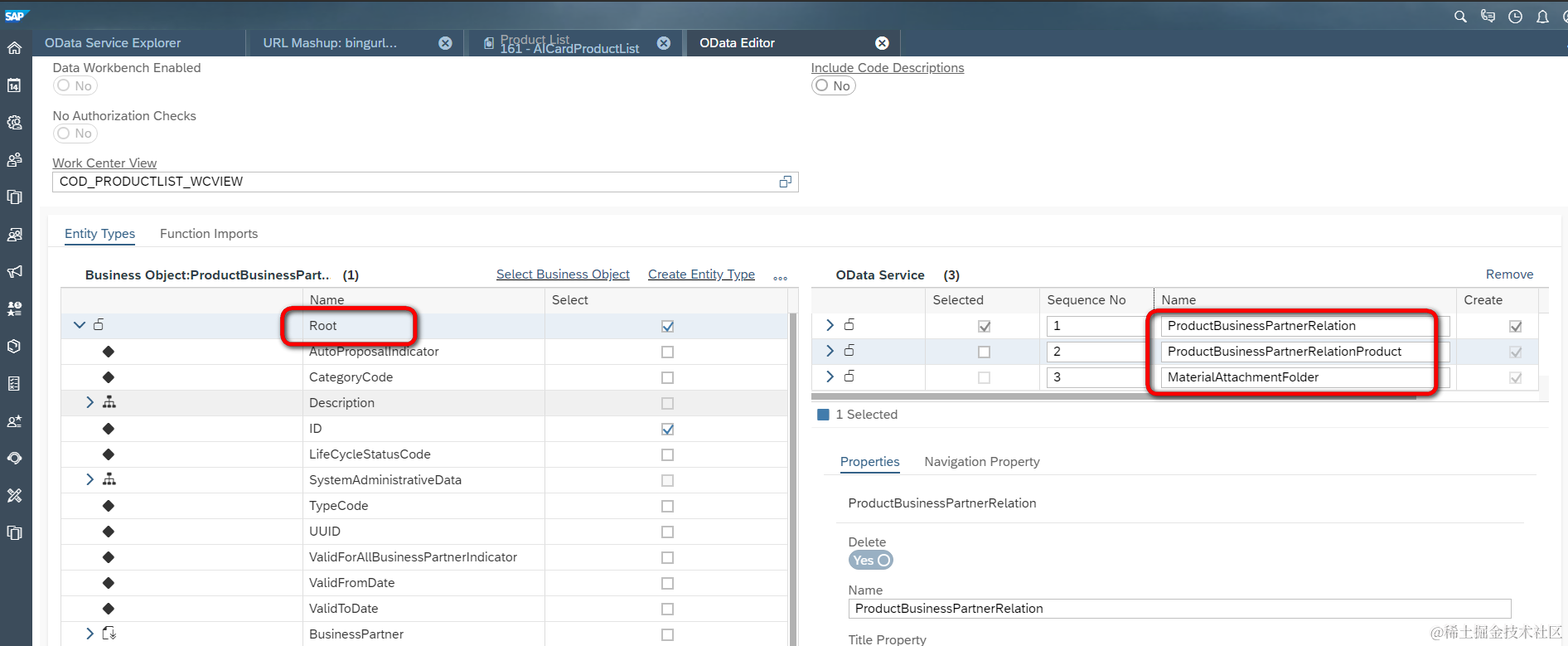This screenshot has width=1568, height=646.
Task: Toggle Data Workbench Enabled switch
Action: [x=75, y=85]
